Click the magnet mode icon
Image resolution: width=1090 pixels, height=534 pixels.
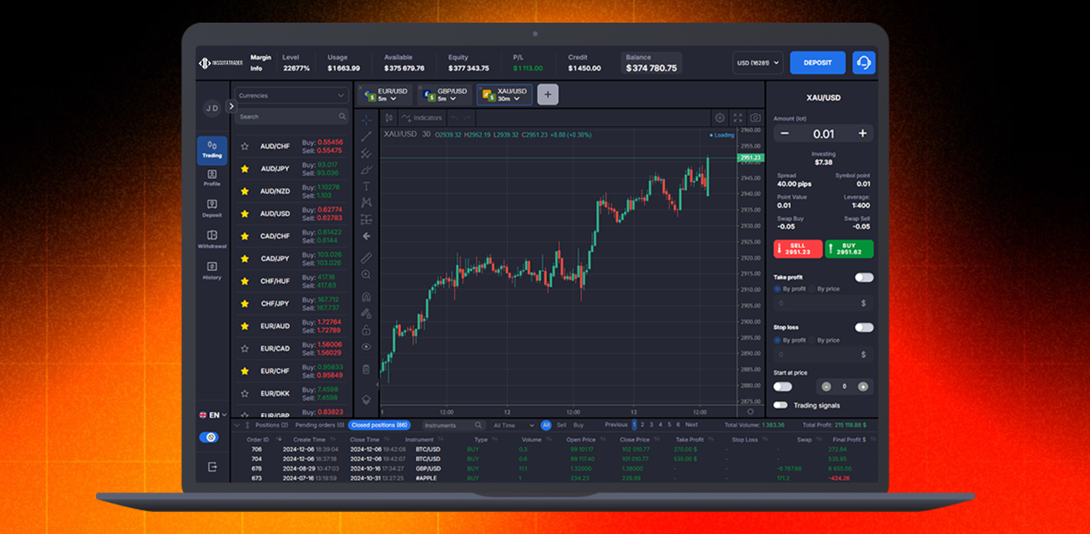[x=366, y=297]
